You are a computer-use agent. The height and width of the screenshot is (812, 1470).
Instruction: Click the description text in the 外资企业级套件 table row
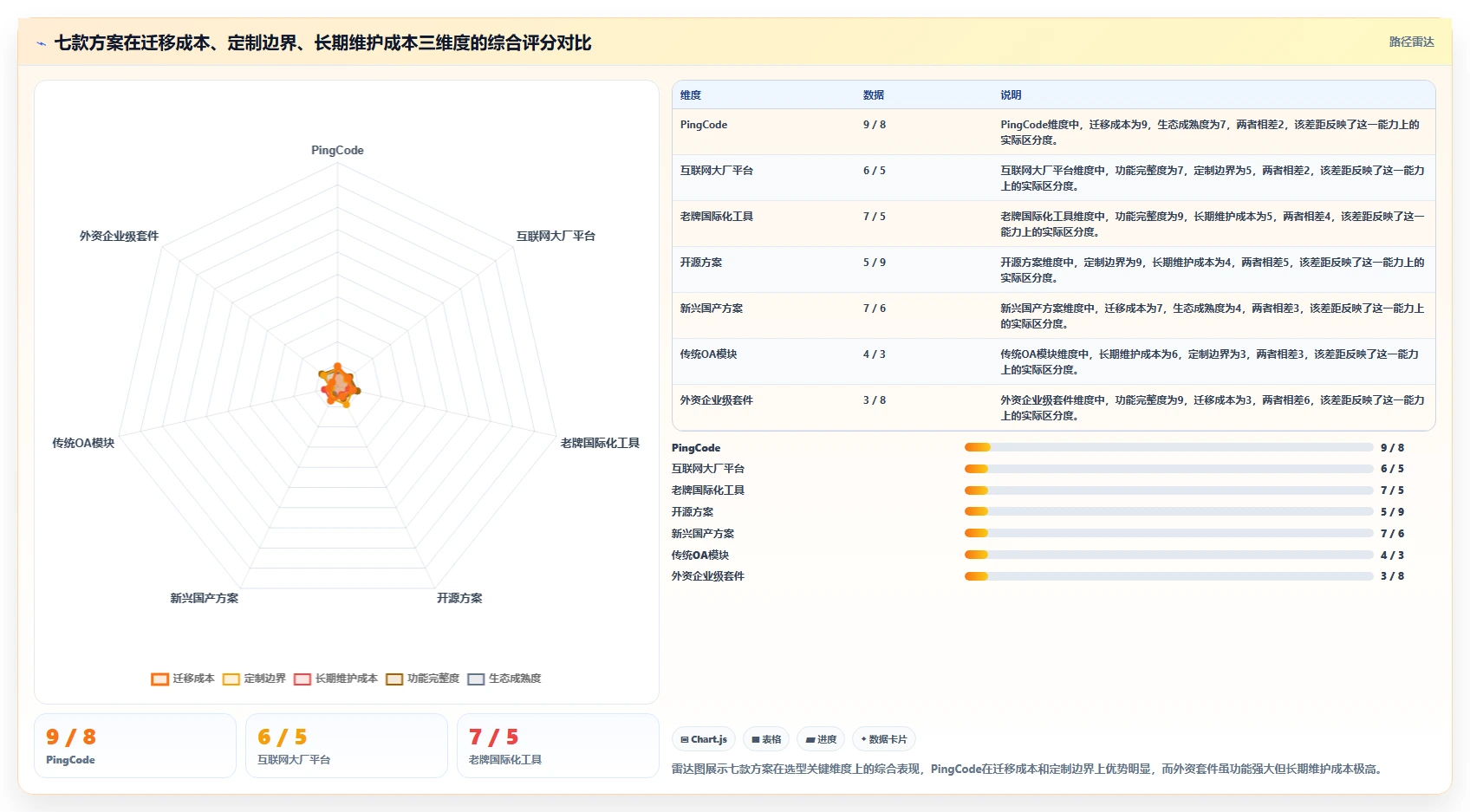(1213, 408)
